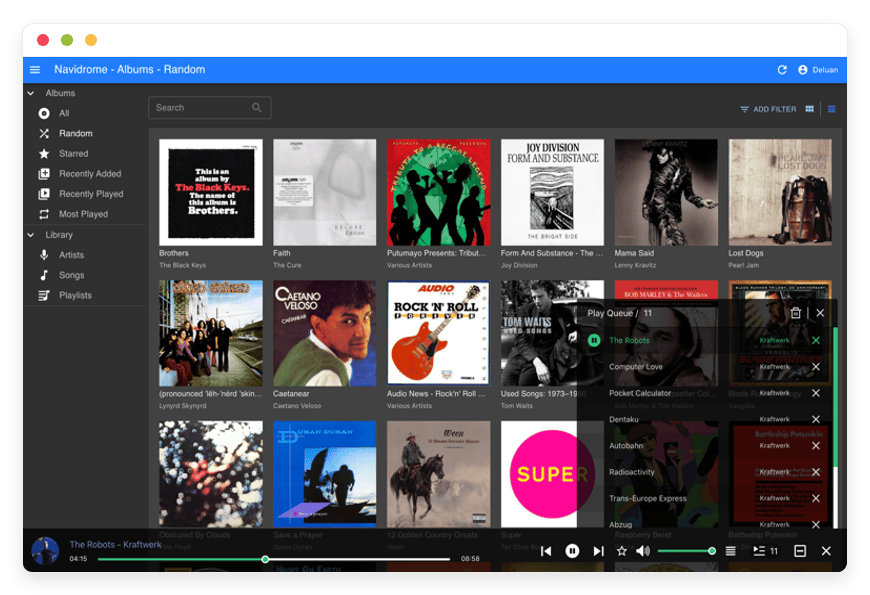Open the hamburger menu in the app bar
This screenshot has height=595, width=870.
pos(35,69)
